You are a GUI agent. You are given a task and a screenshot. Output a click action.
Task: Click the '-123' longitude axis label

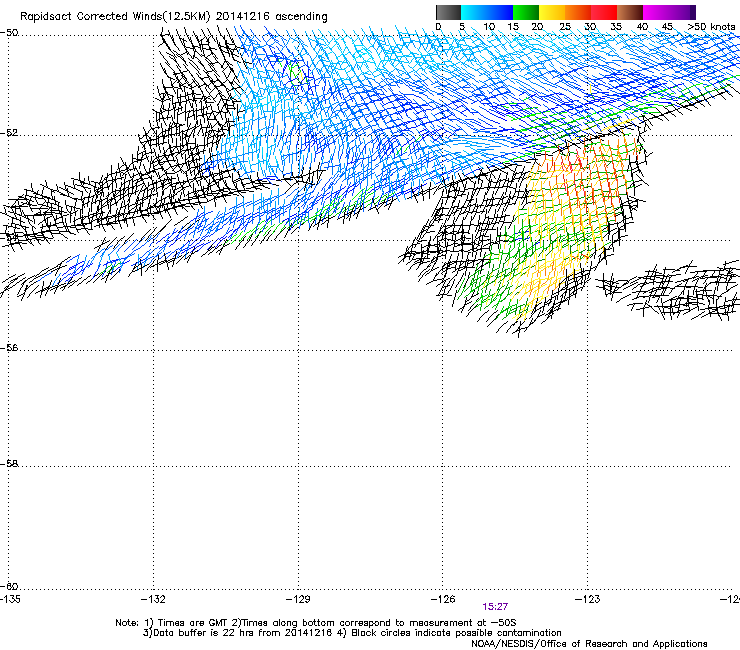tap(588, 599)
